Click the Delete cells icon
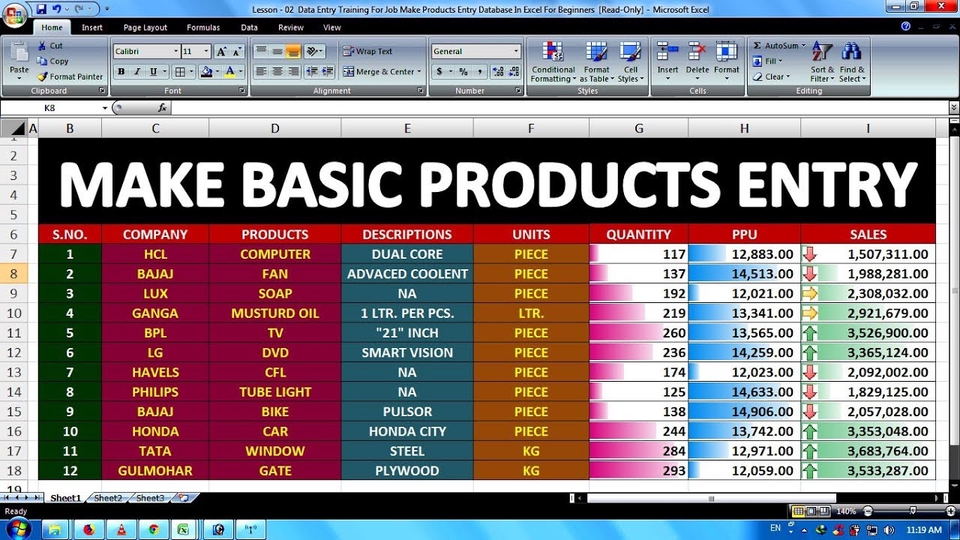Viewport: 960px width, 540px height. 697,53
